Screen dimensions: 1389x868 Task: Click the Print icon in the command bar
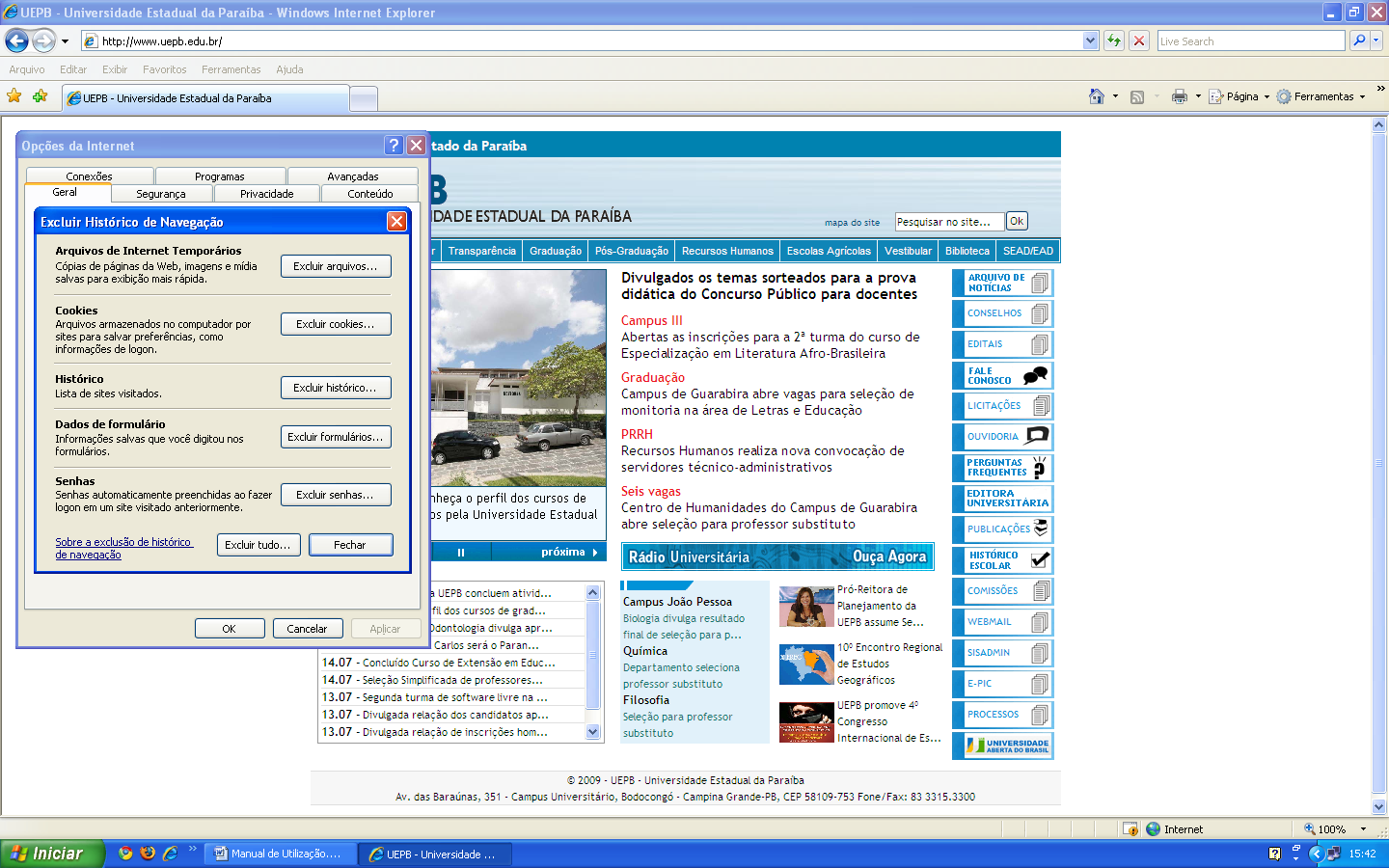[1179, 96]
